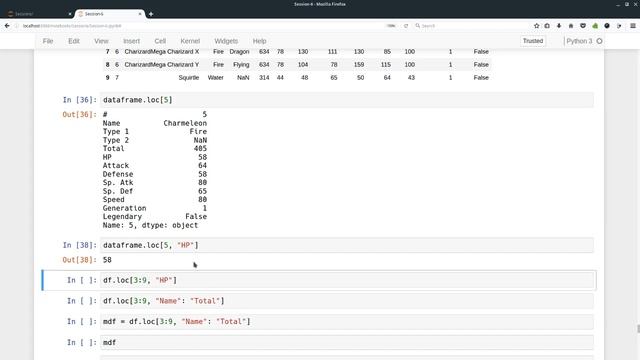Click the Flying type cell in row 8
This screenshot has width=640, height=360.
241,64
